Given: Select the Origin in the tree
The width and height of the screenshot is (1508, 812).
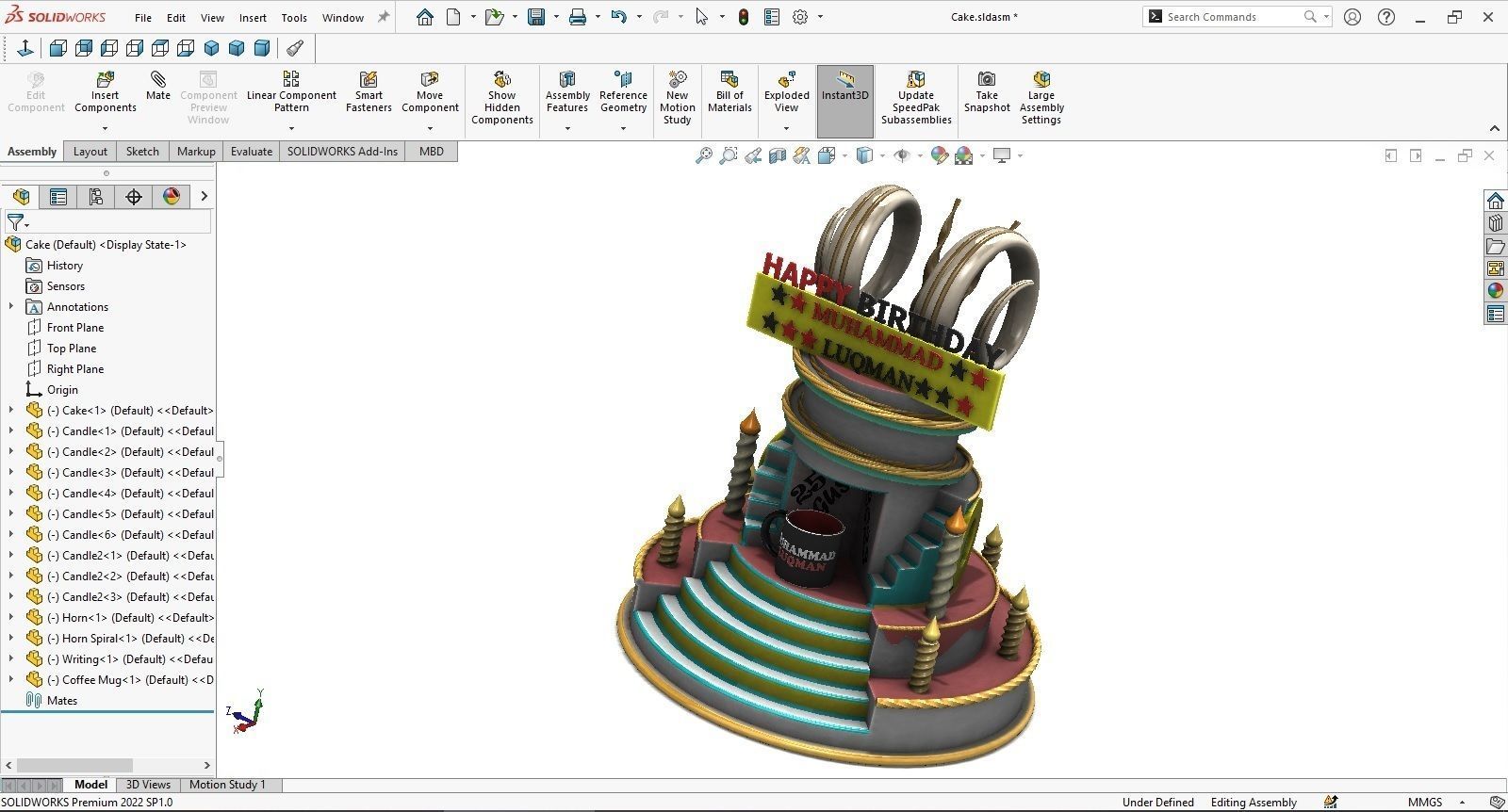Looking at the screenshot, I should tap(62, 390).
